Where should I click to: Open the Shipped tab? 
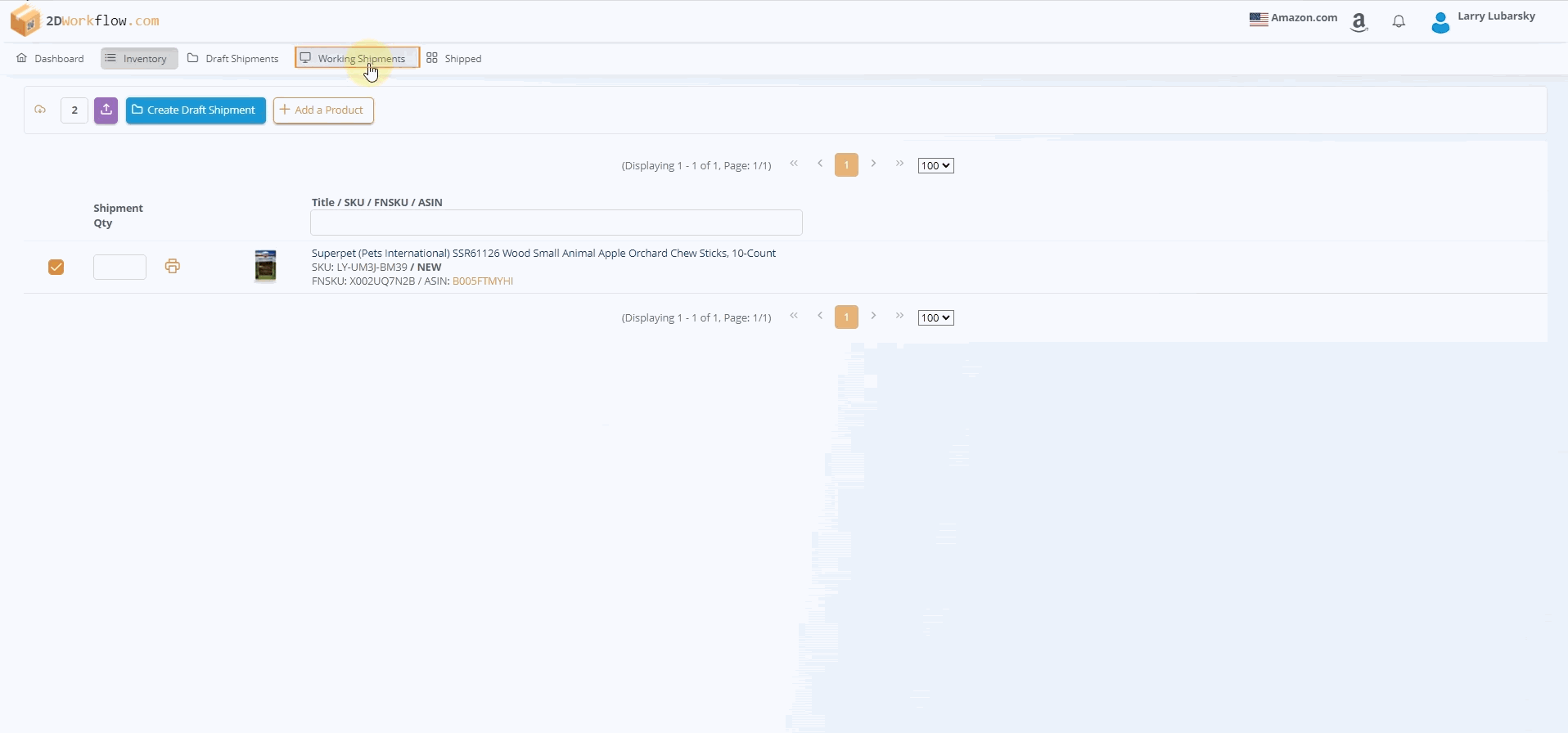[454, 58]
